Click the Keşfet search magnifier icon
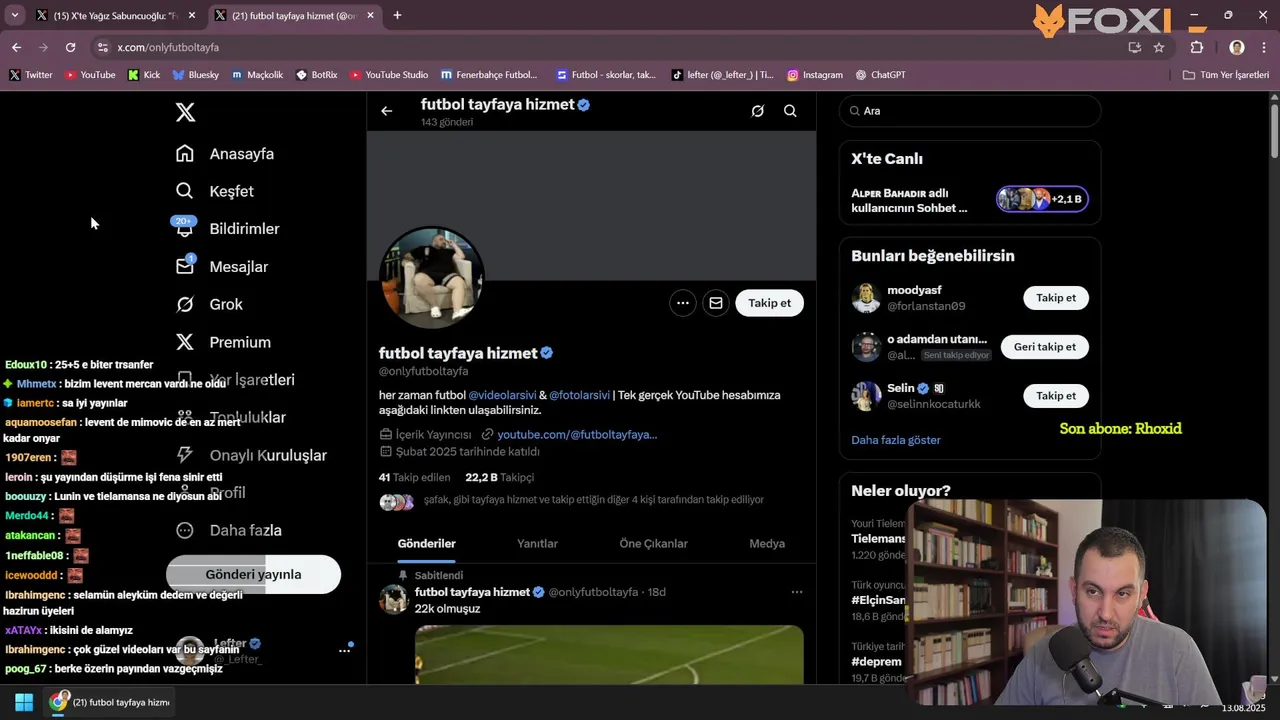1280x720 pixels. coord(185,191)
